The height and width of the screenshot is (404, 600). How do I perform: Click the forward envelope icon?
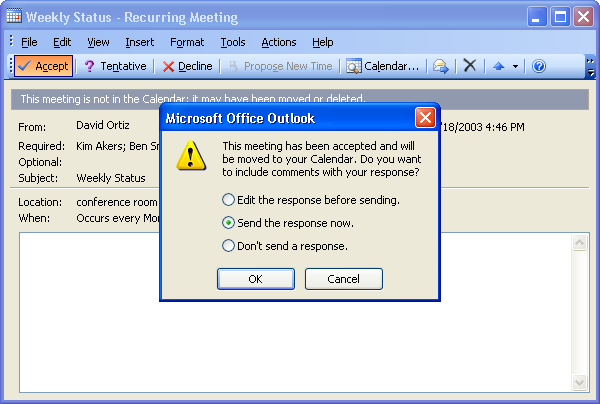[441, 66]
